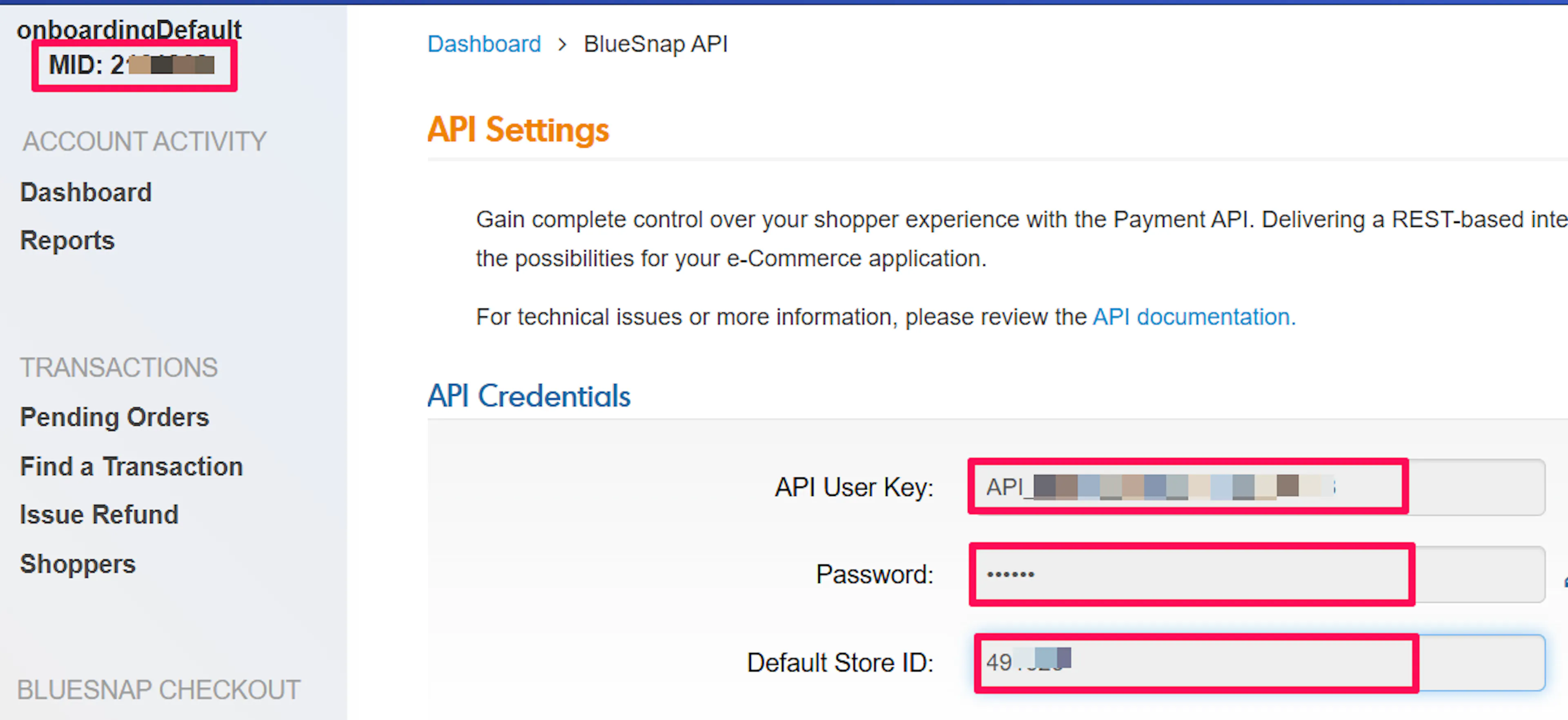Focus the Password input field

pyautogui.click(x=1258, y=574)
